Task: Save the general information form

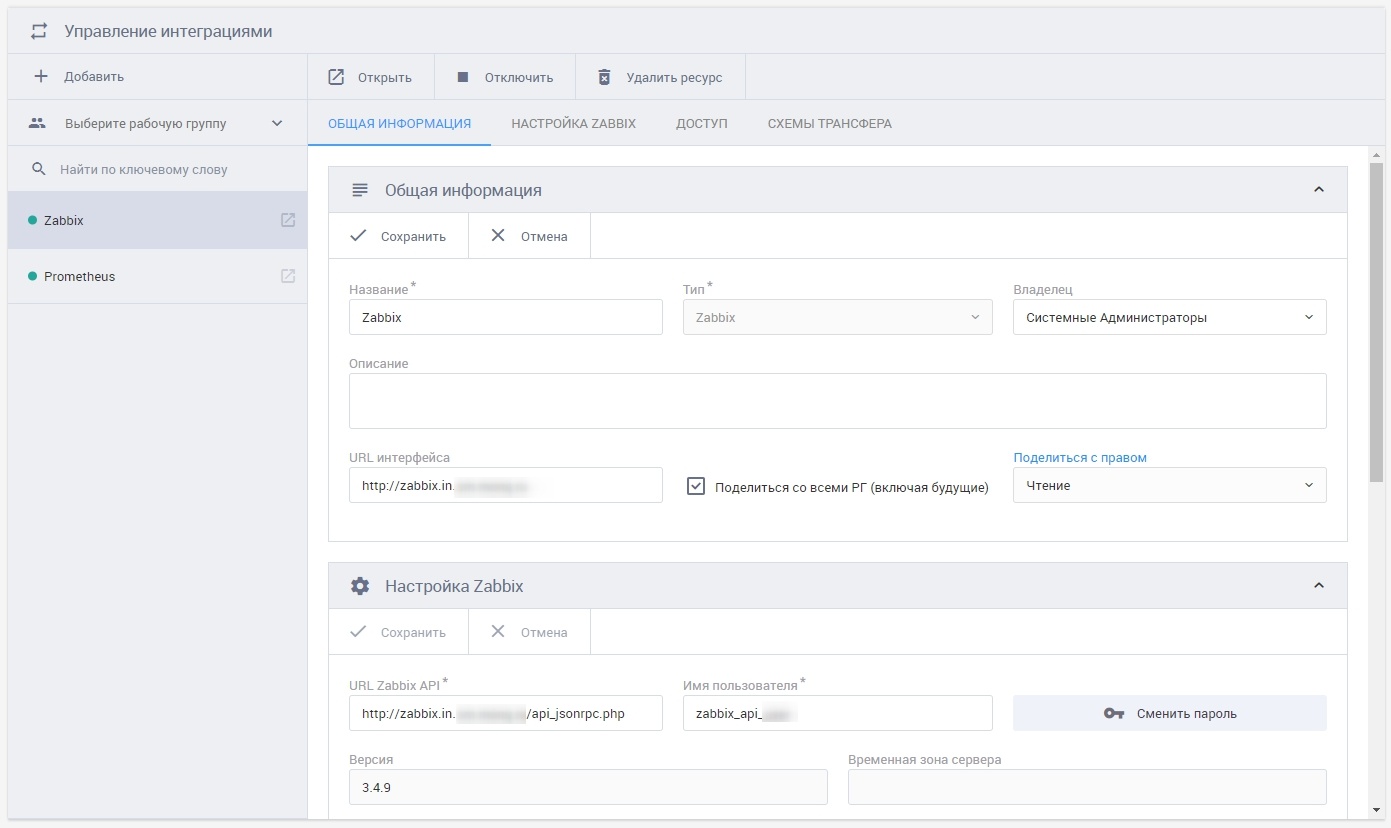Action: [x=399, y=237]
